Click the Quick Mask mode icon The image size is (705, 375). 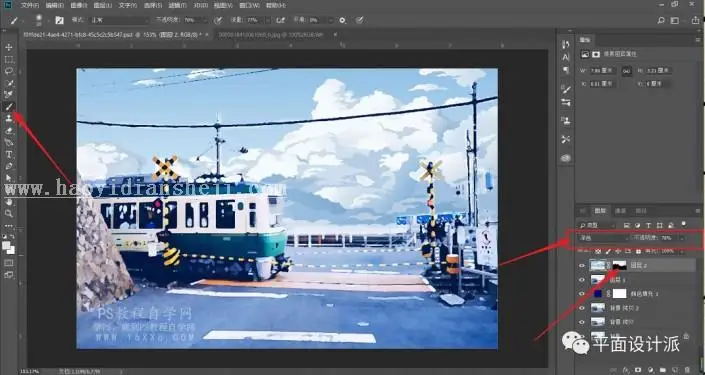pyautogui.click(x=9, y=263)
